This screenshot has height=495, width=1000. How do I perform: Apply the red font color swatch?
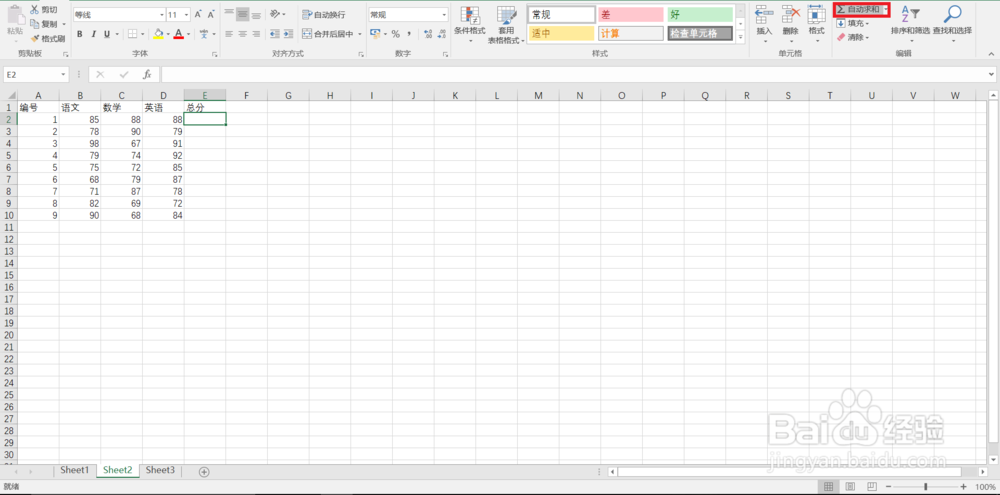pos(179,34)
